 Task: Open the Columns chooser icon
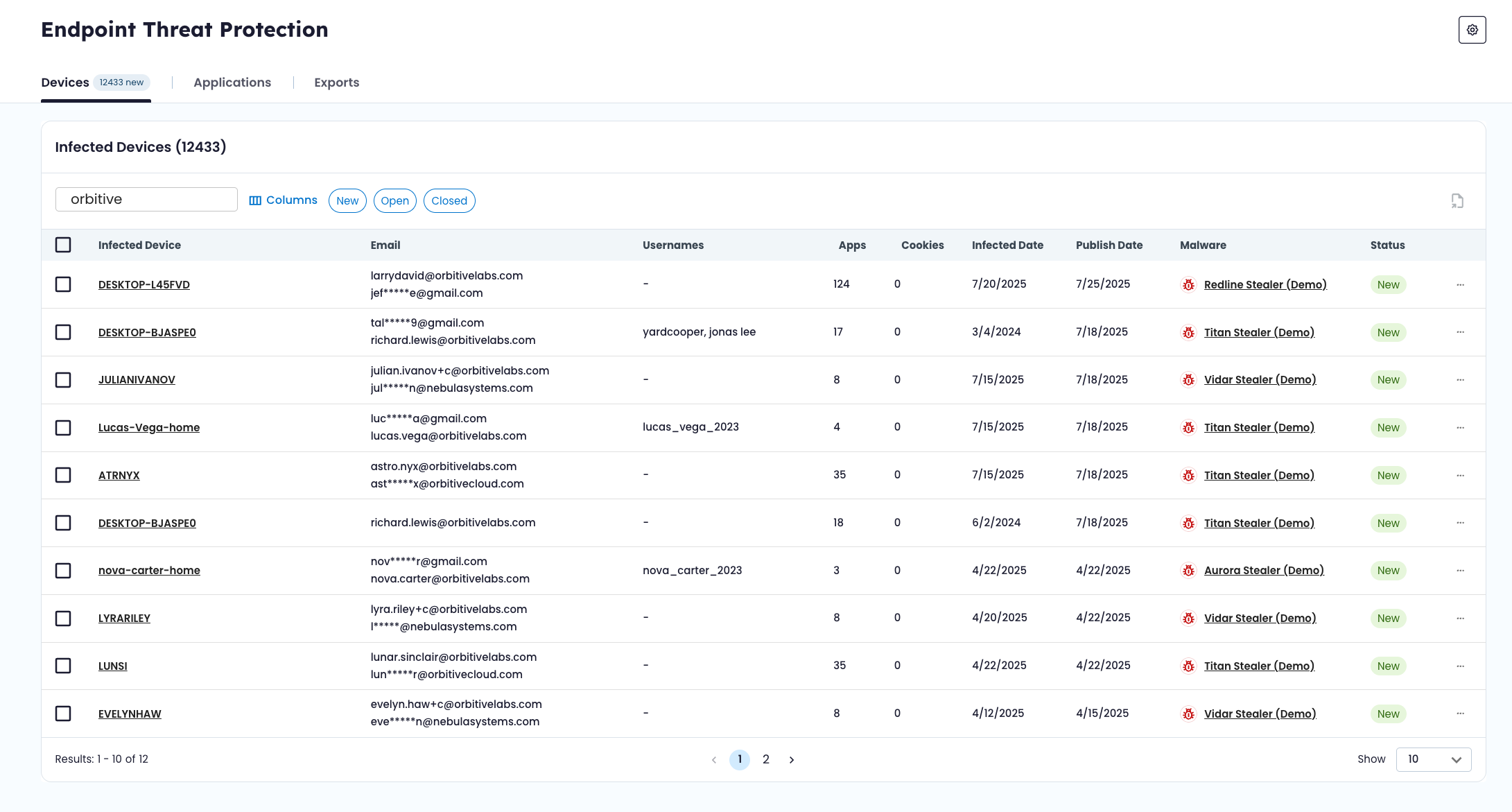point(255,200)
